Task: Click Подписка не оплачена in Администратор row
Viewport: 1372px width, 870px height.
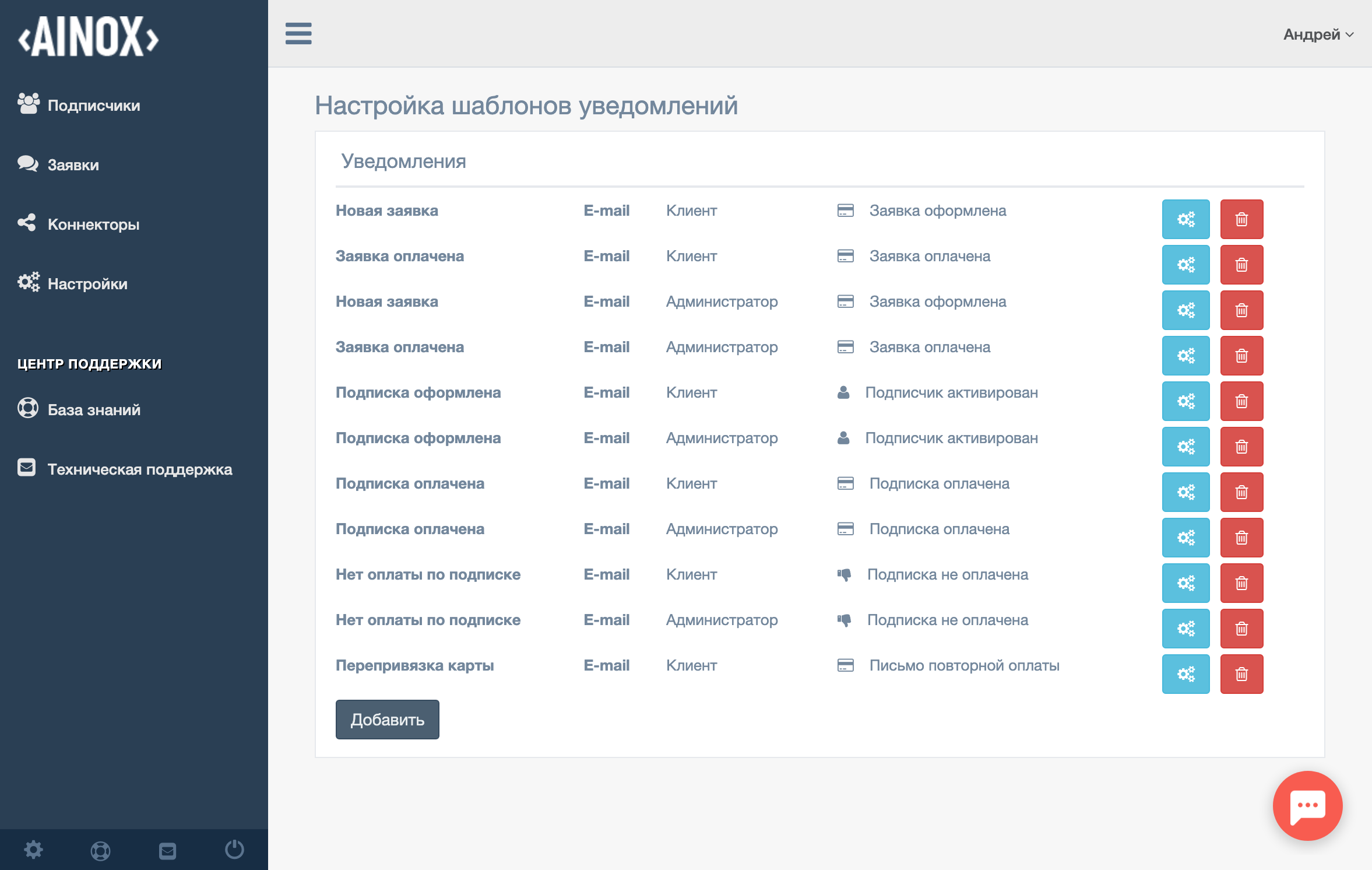Action: point(947,620)
